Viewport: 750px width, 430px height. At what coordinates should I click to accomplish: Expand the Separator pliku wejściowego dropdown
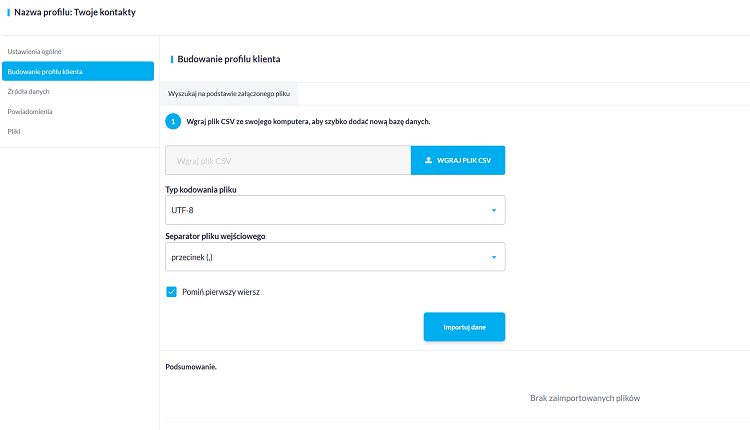click(x=335, y=257)
